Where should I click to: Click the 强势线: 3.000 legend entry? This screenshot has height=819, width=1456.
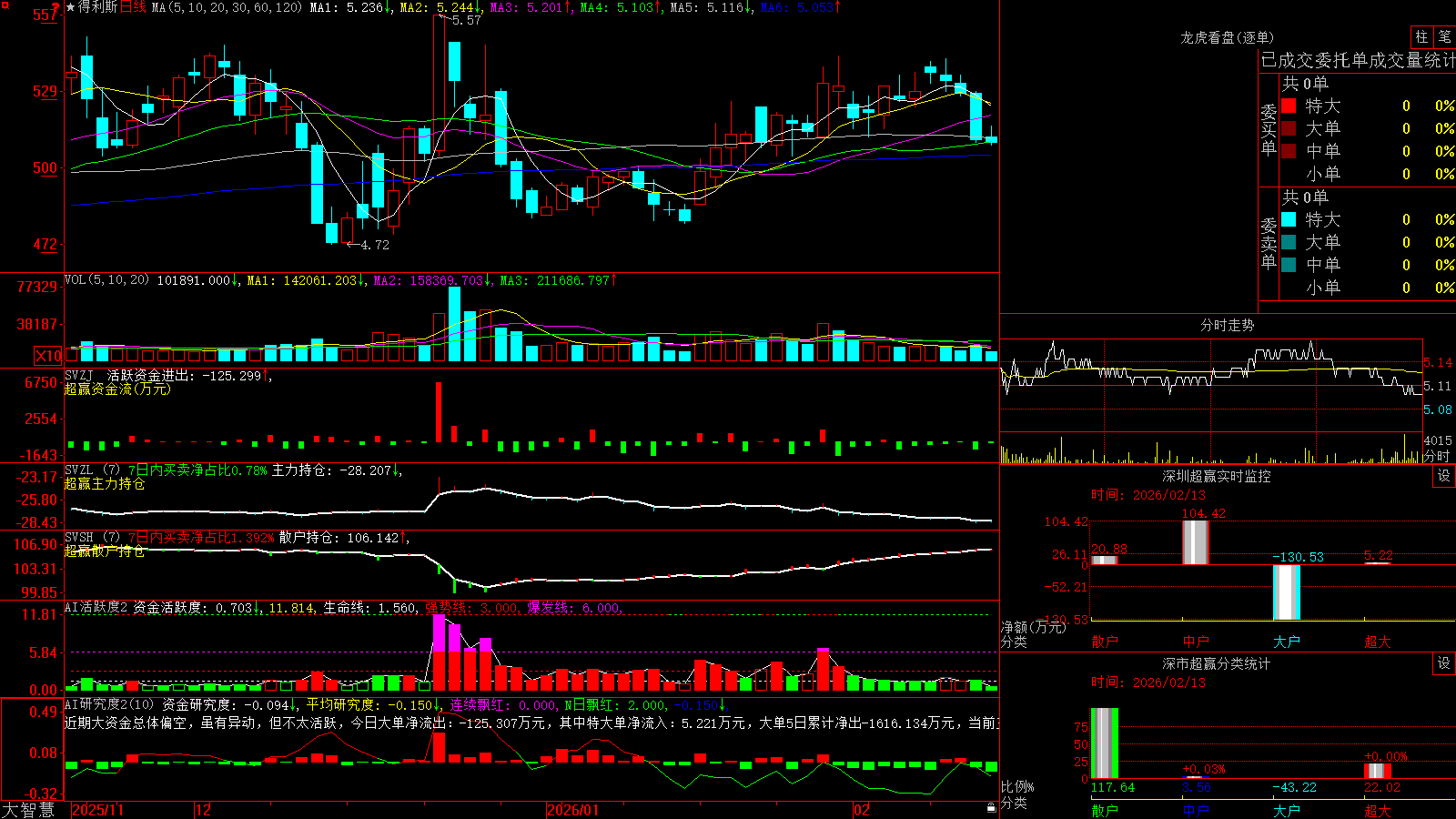472,608
